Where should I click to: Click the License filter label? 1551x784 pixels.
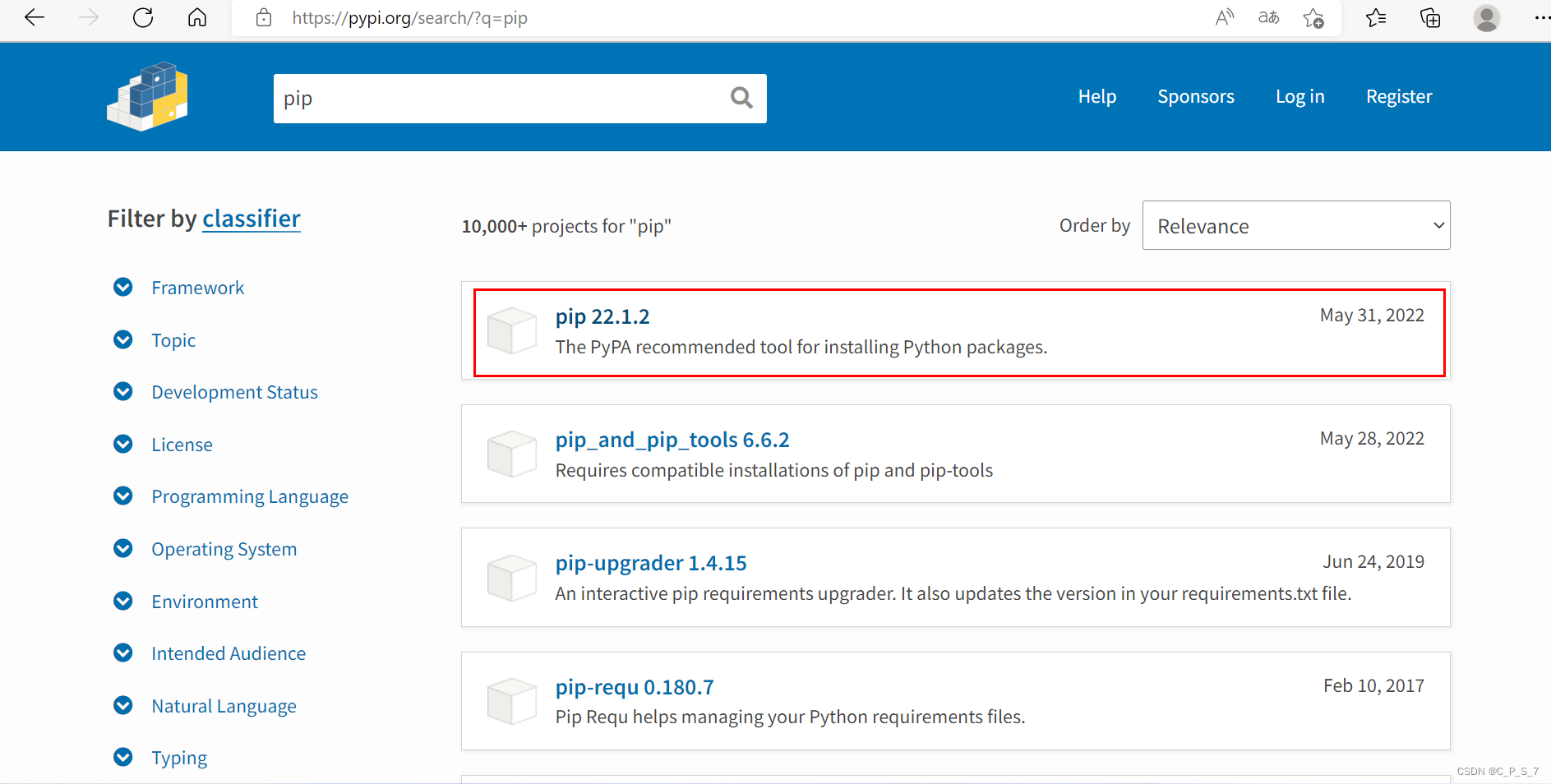coord(182,445)
